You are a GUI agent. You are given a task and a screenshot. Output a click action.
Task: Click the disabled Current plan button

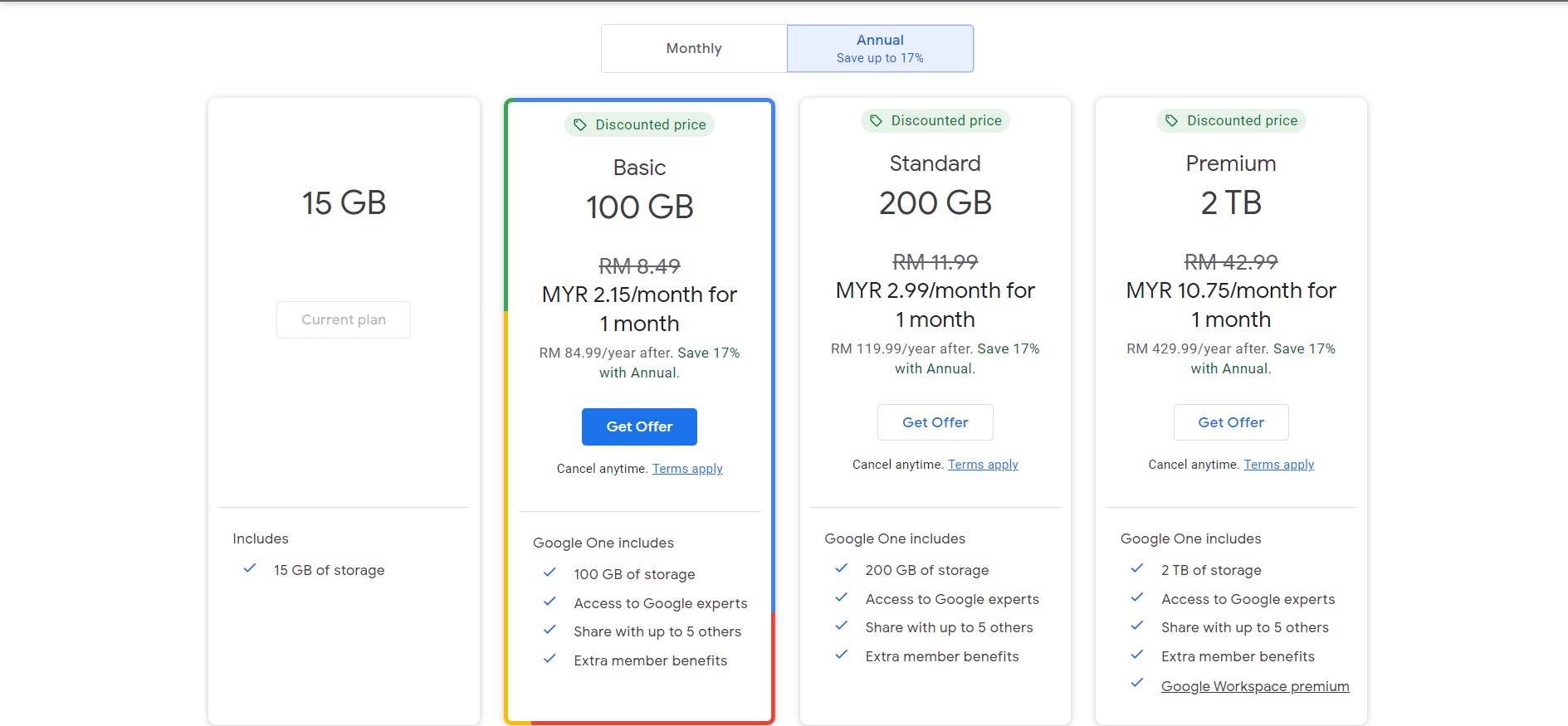pyautogui.click(x=344, y=319)
